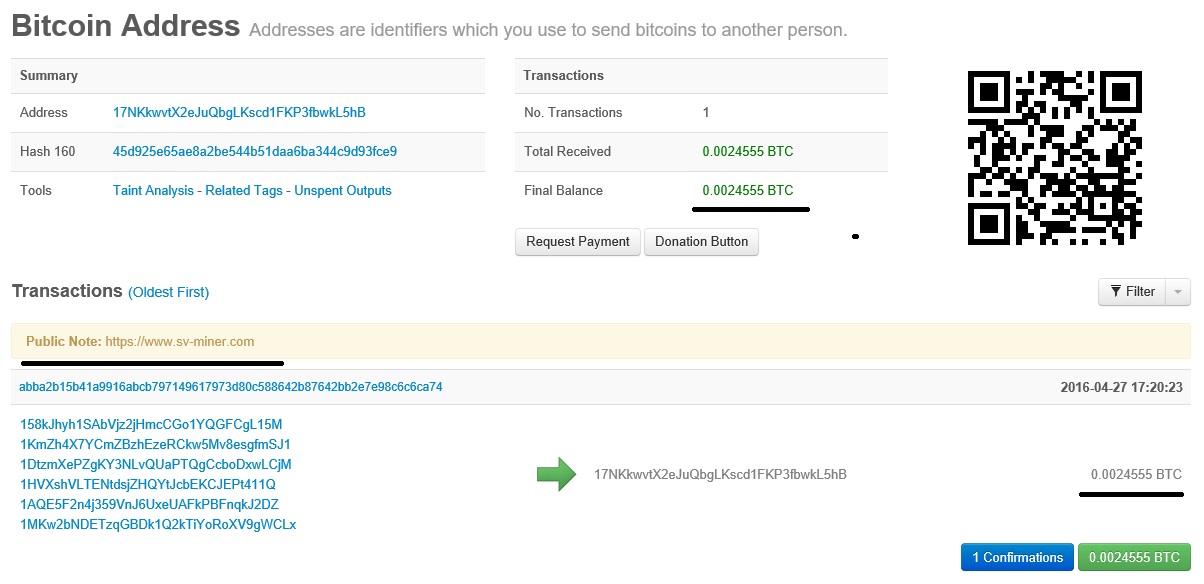Open the Taint Analysis link
Image resolution: width=1204 pixels, height=584 pixels.
click(x=153, y=190)
